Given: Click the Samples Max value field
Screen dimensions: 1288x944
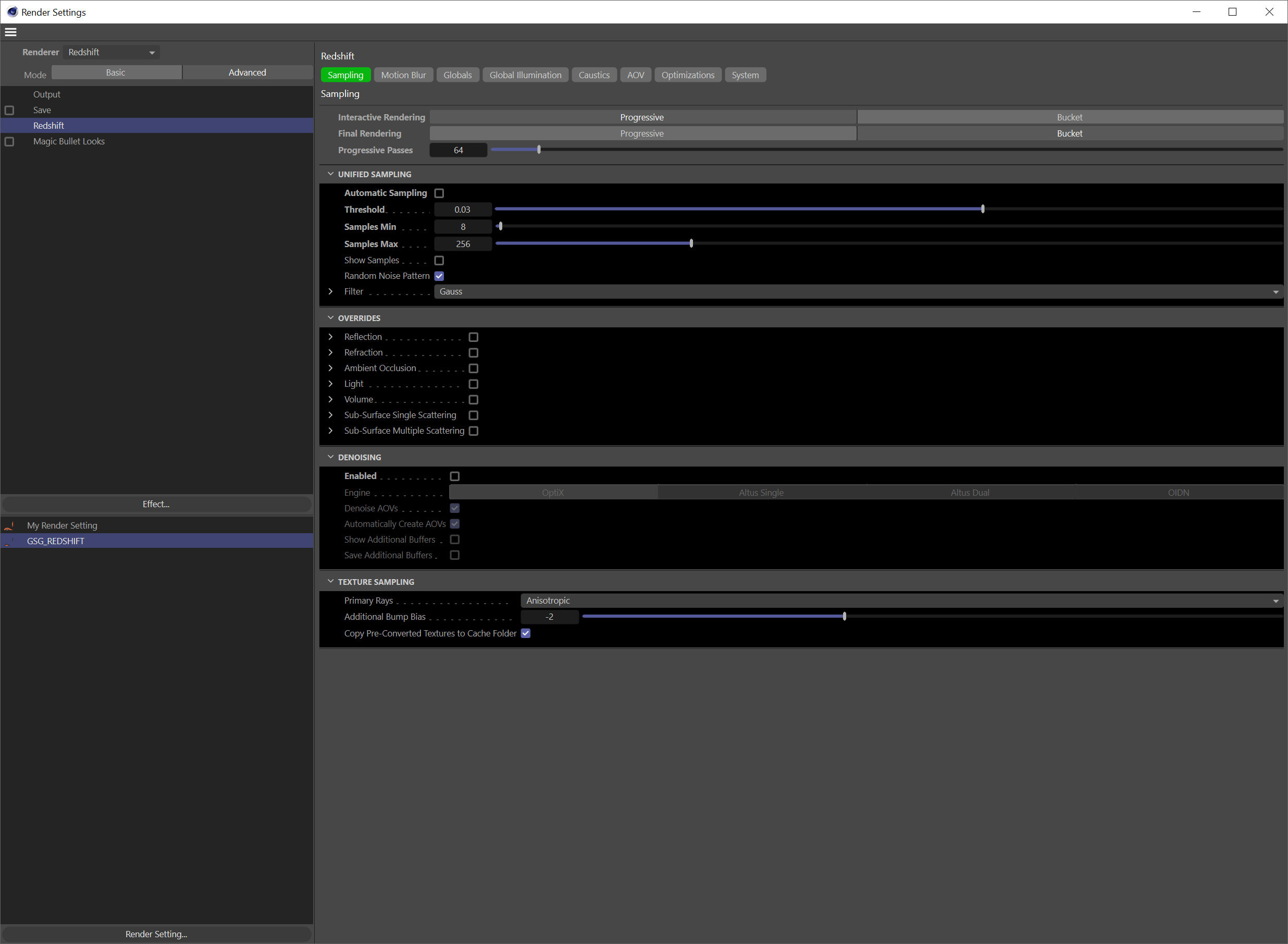Looking at the screenshot, I should coord(463,244).
